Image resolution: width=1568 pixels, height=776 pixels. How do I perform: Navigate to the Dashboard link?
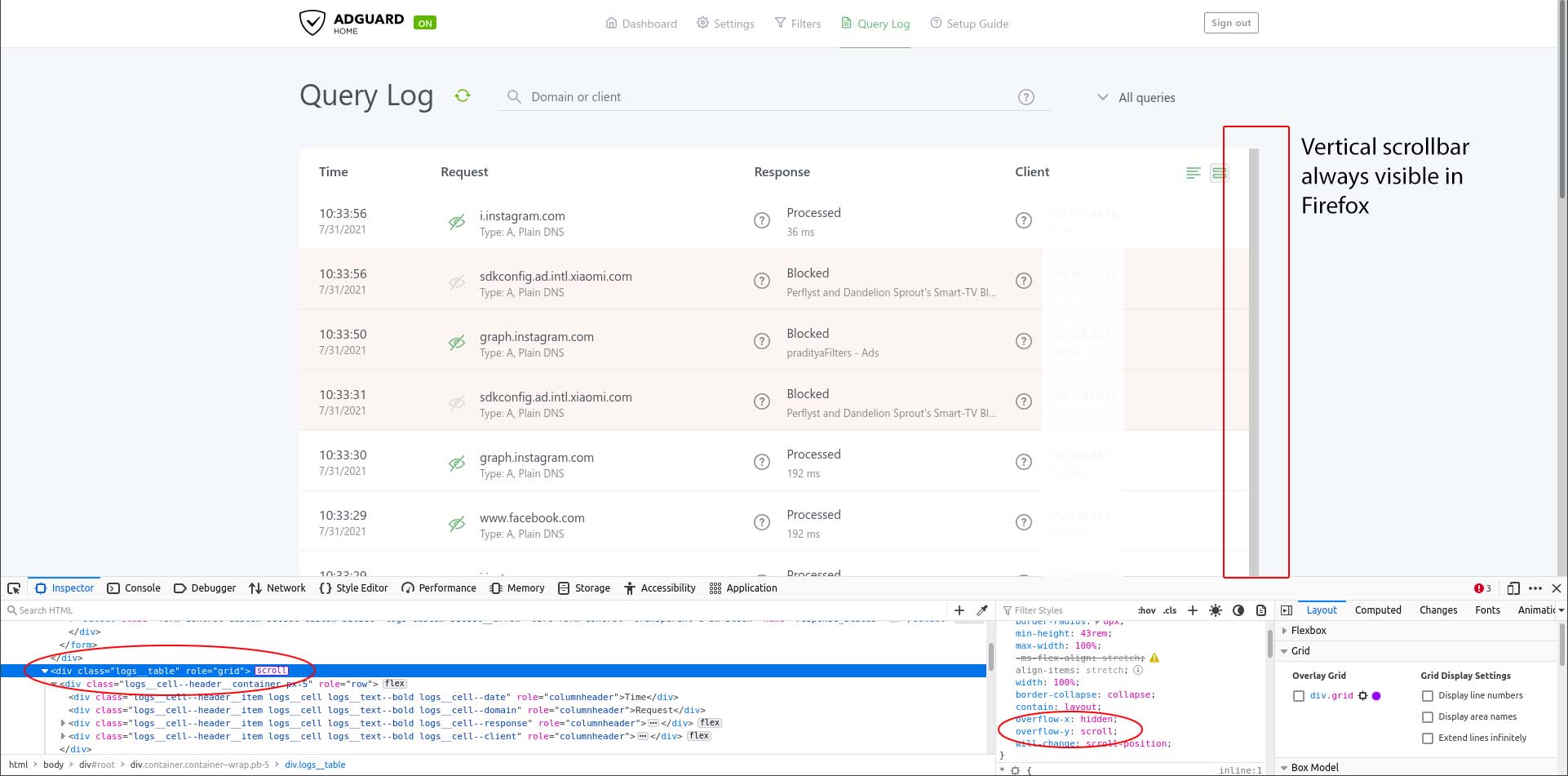[649, 23]
